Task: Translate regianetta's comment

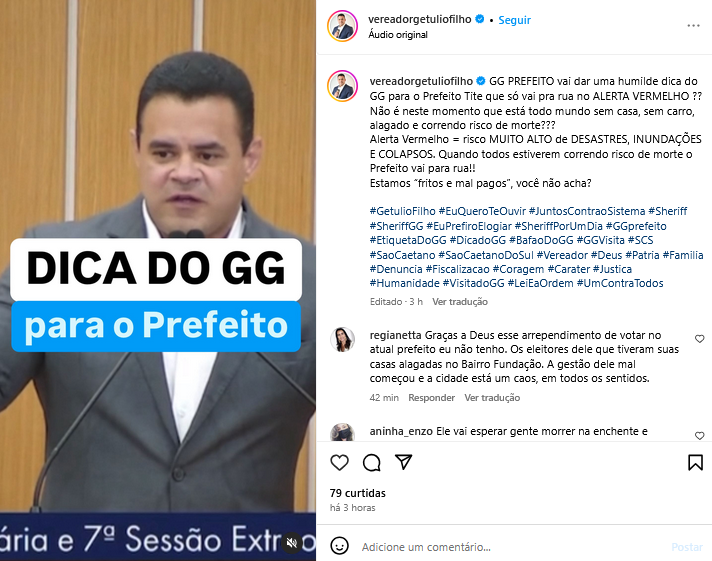Action: pyautogui.click(x=492, y=397)
